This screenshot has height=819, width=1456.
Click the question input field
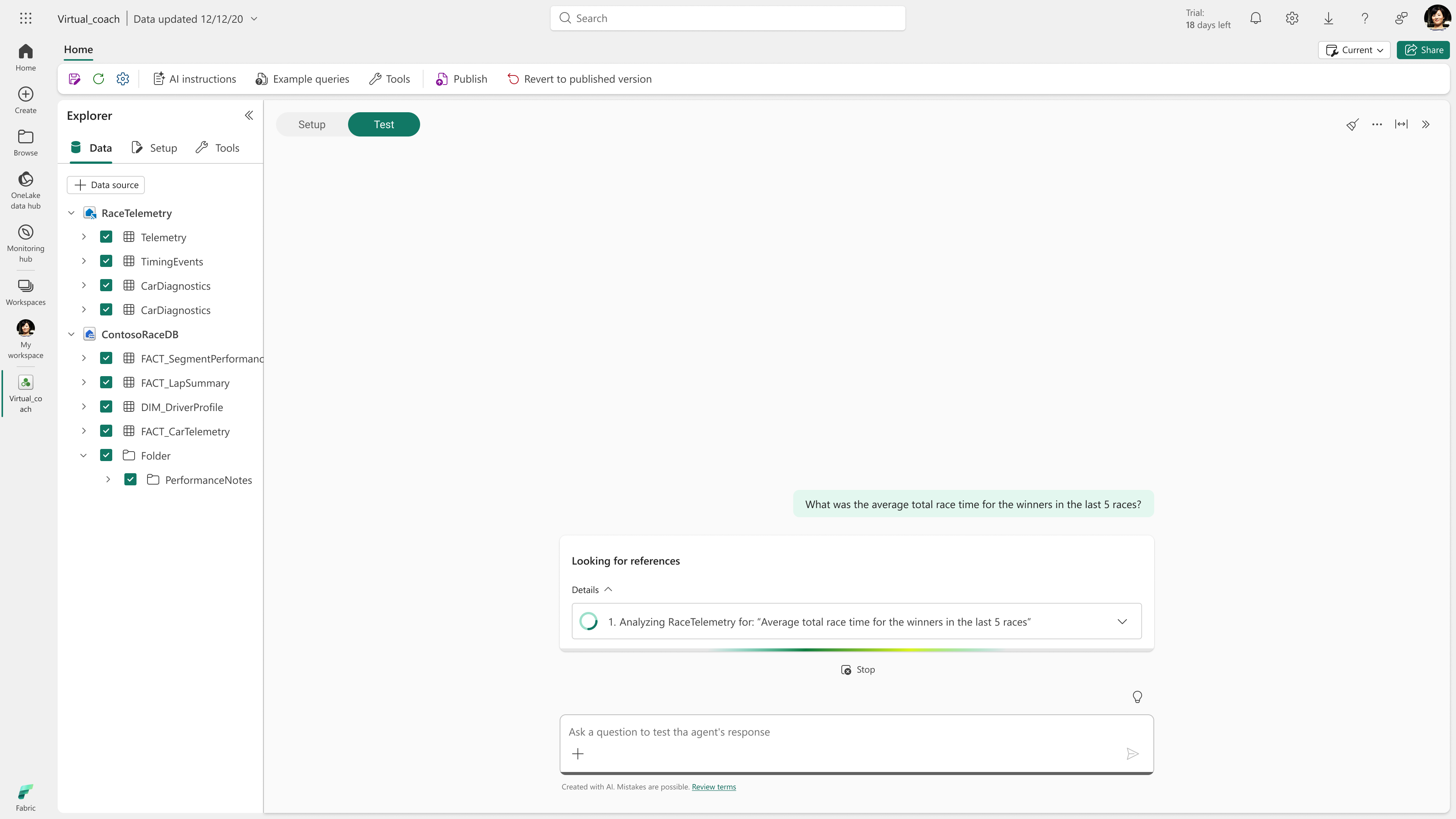coord(848,732)
